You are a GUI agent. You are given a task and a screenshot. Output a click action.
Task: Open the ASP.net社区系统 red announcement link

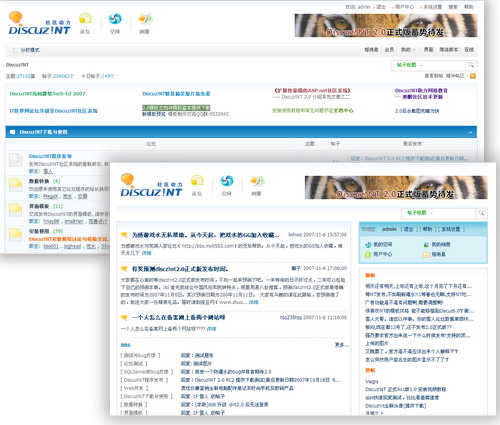click(312, 90)
